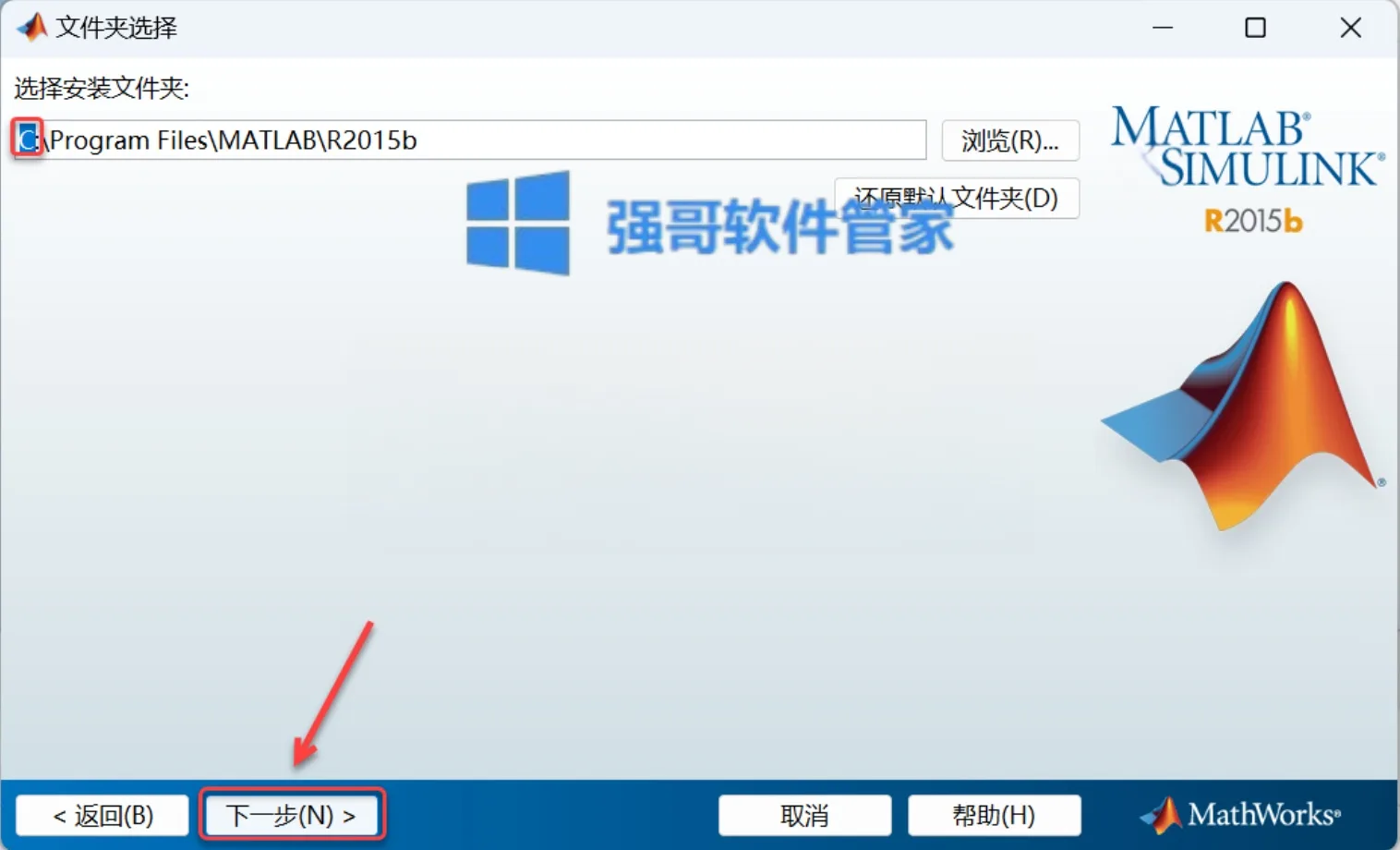Focus the installation folder path field

pyautogui.click(x=470, y=140)
